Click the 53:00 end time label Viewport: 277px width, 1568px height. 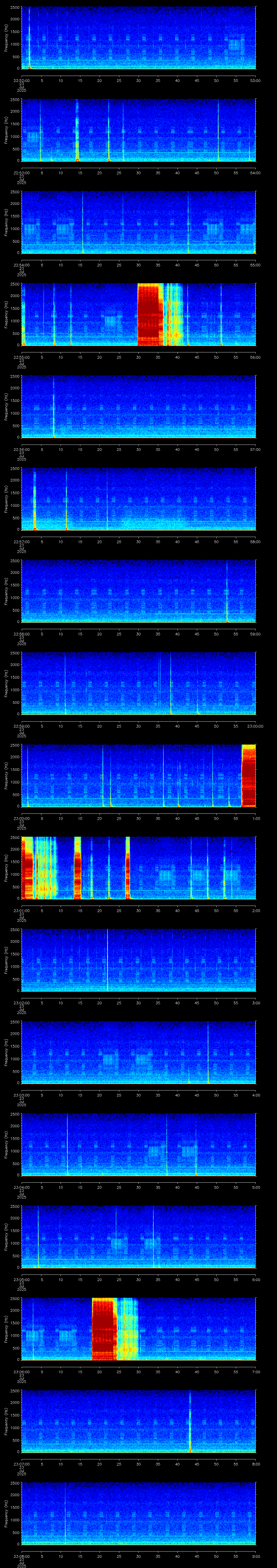coord(256,80)
